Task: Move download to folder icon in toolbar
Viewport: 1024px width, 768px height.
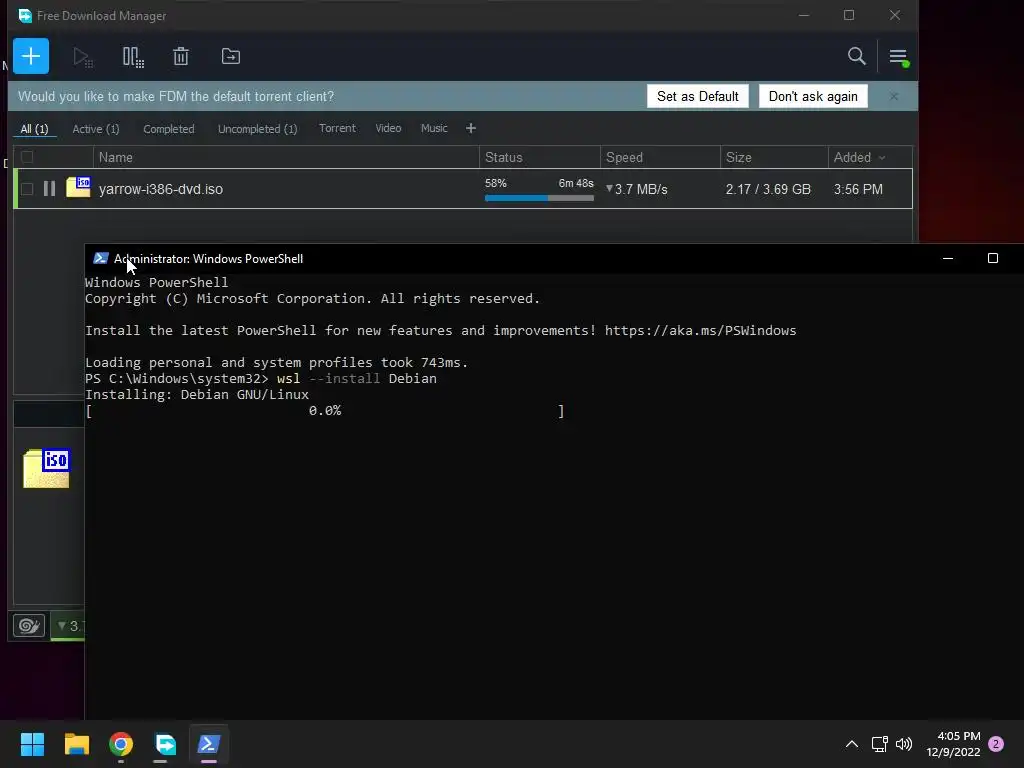Action: click(231, 56)
